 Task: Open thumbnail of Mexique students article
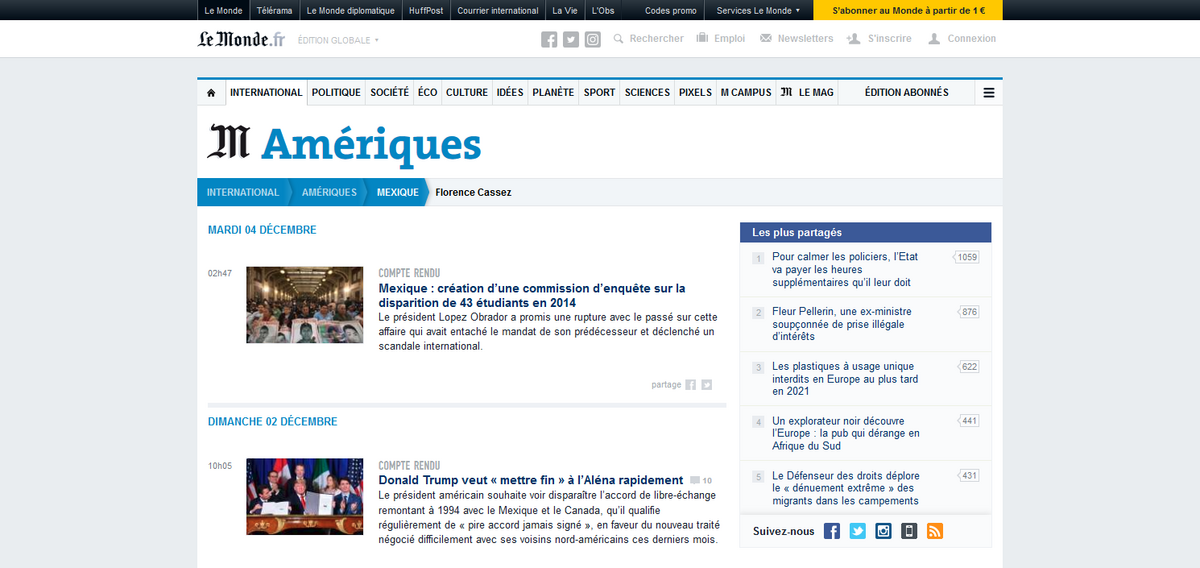coord(304,305)
